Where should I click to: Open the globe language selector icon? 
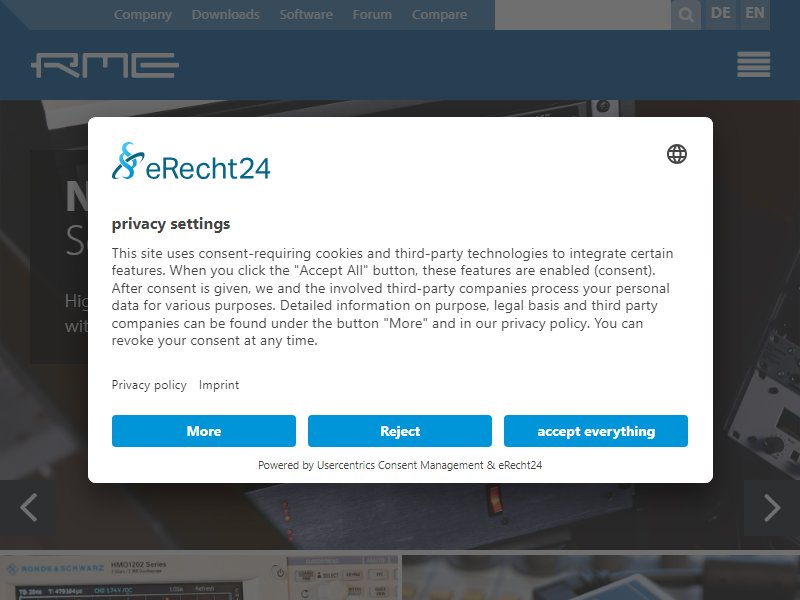(677, 154)
